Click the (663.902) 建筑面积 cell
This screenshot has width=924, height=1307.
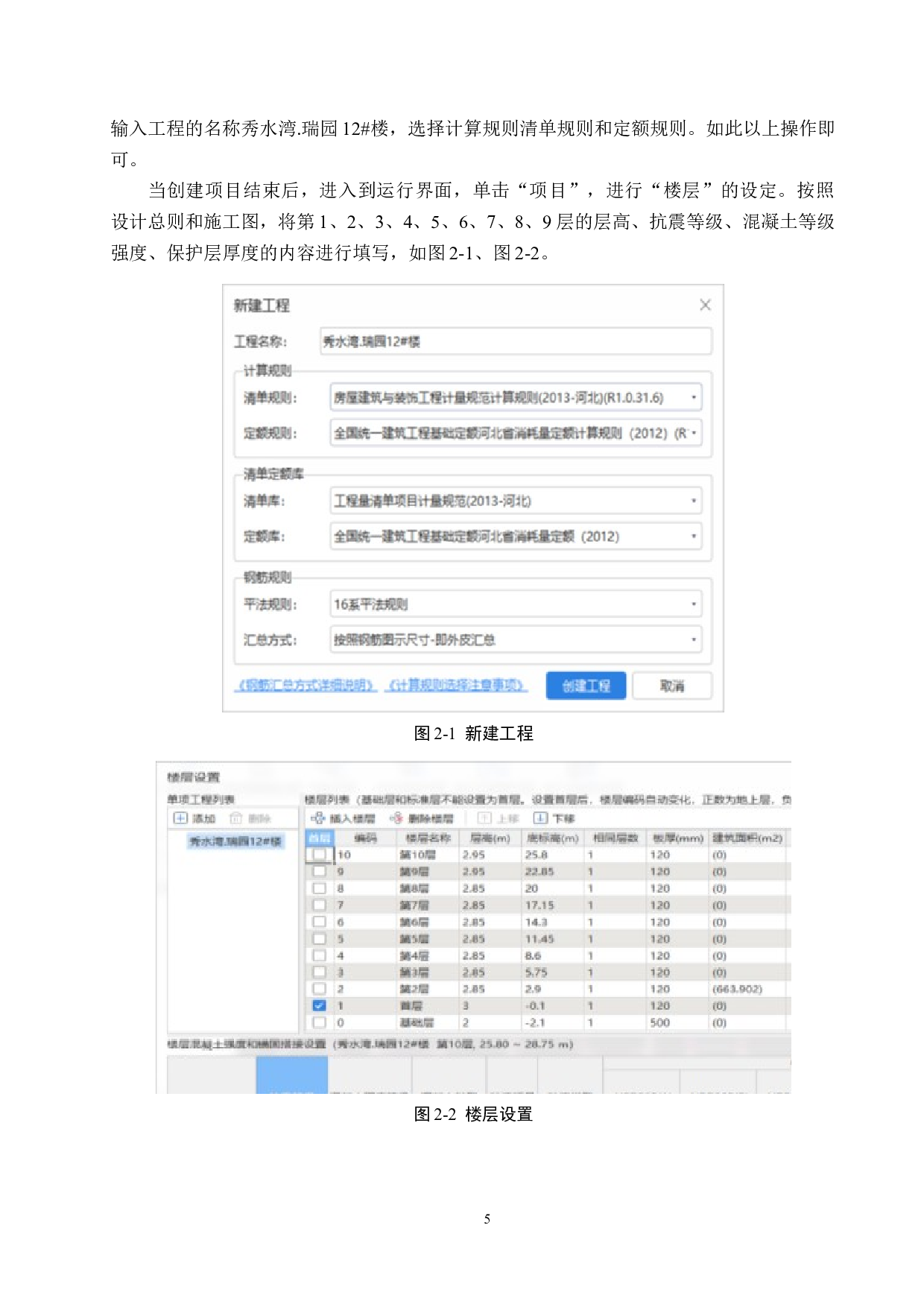coord(747,989)
